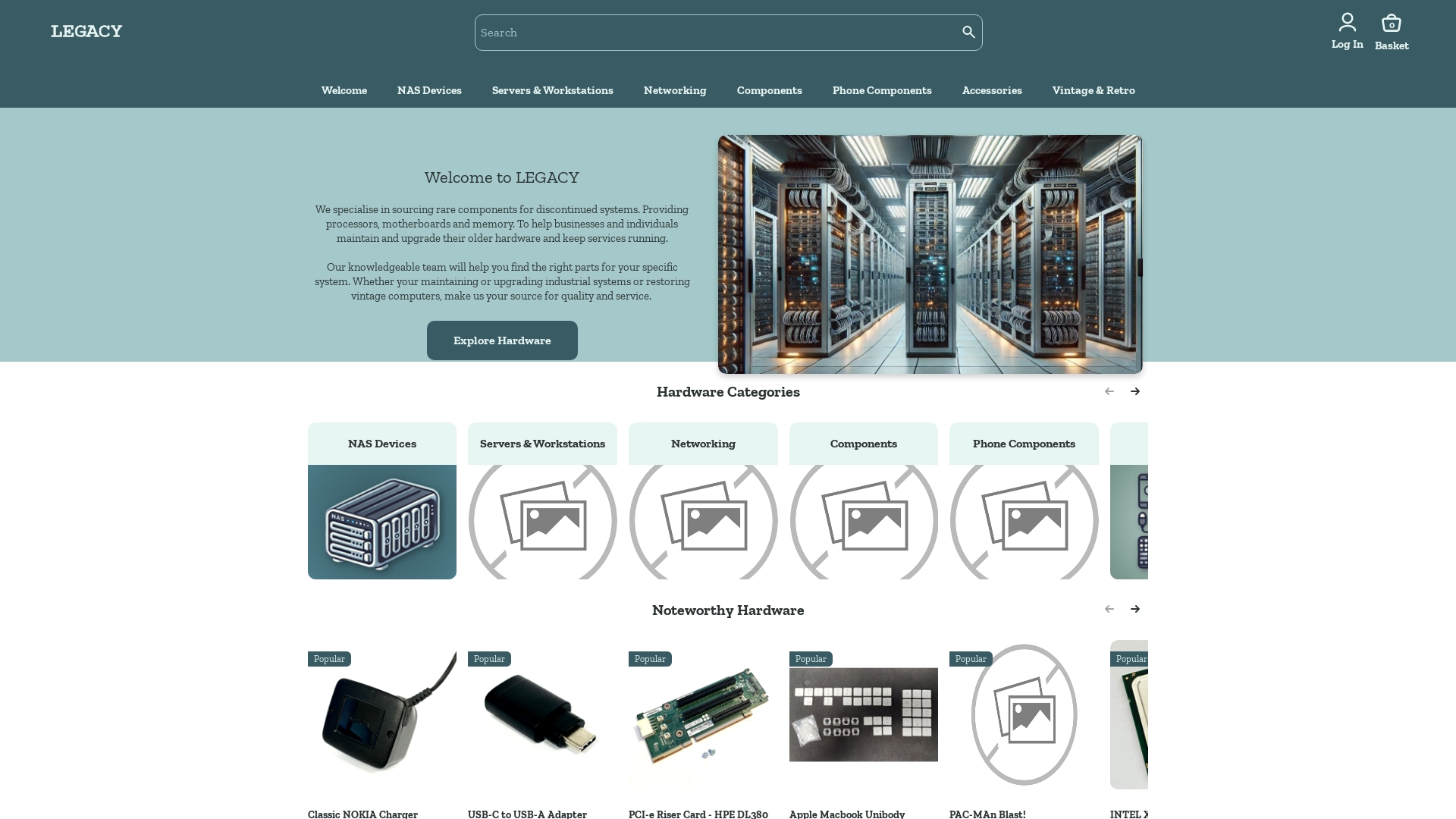Click the left arrow beside Noteworthy Hardware
The height and width of the screenshot is (819, 1456).
[x=1109, y=609]
